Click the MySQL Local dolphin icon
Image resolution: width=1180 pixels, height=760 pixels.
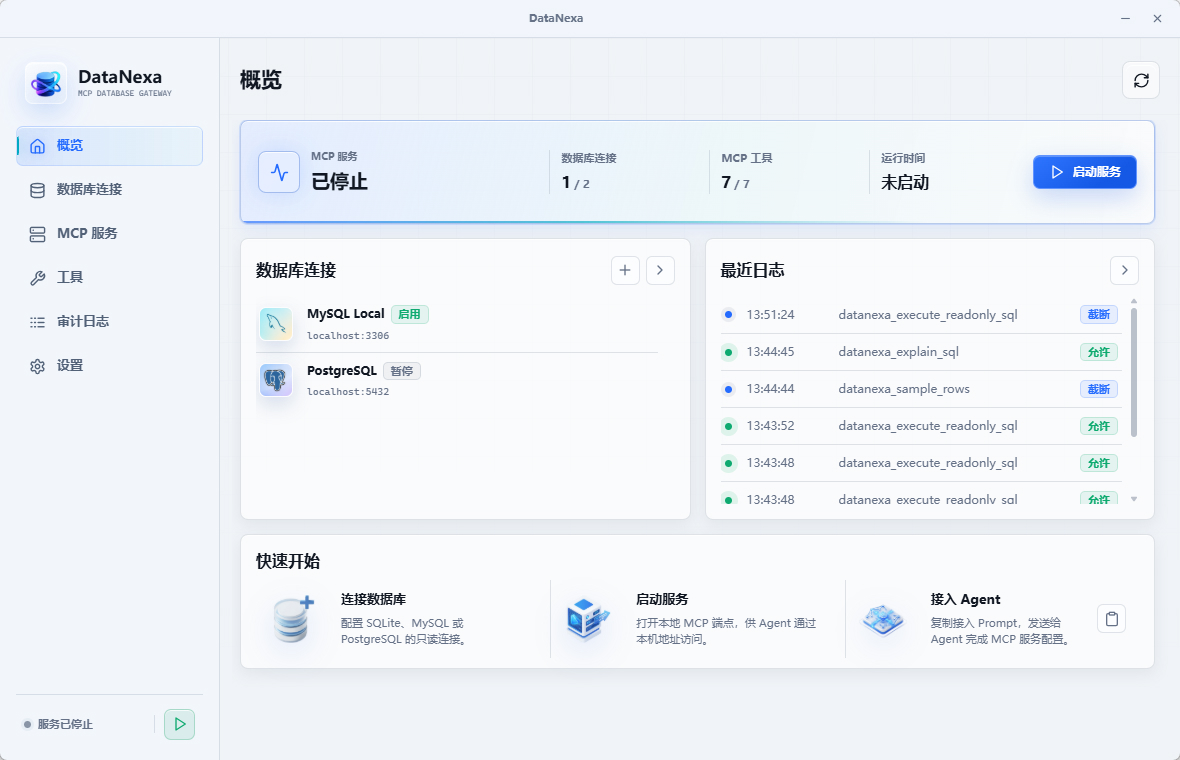[276, 324]
